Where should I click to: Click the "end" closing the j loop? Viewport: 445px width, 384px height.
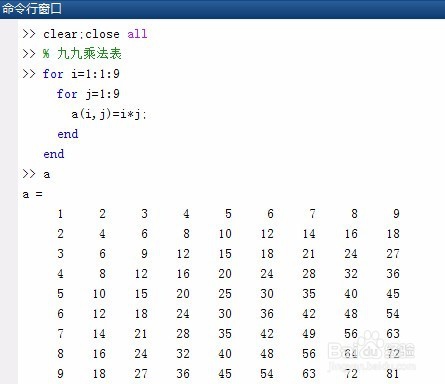(68, 134)
